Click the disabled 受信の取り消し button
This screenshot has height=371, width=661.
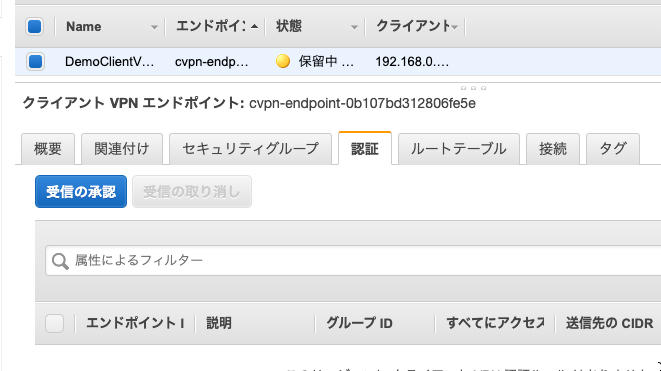click(x=192, y=192)
